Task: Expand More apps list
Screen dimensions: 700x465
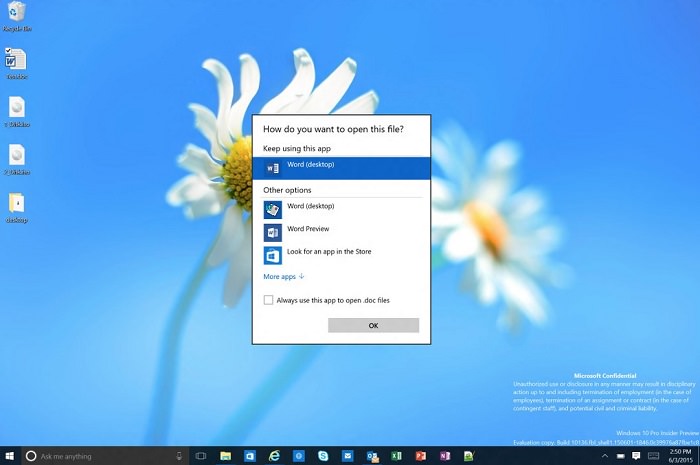Action: pos(284,277)
